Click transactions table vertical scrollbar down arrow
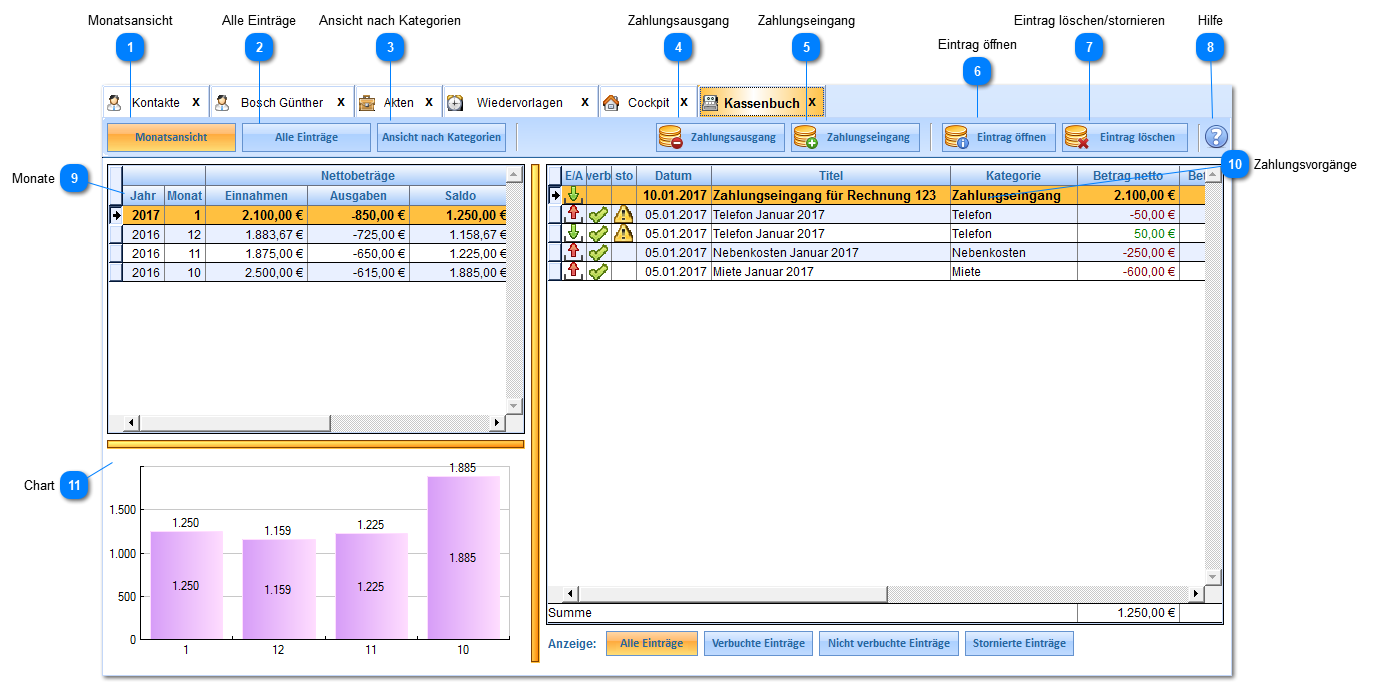The width and height of the screenshot is (1377, 685). click(1213, 577)
